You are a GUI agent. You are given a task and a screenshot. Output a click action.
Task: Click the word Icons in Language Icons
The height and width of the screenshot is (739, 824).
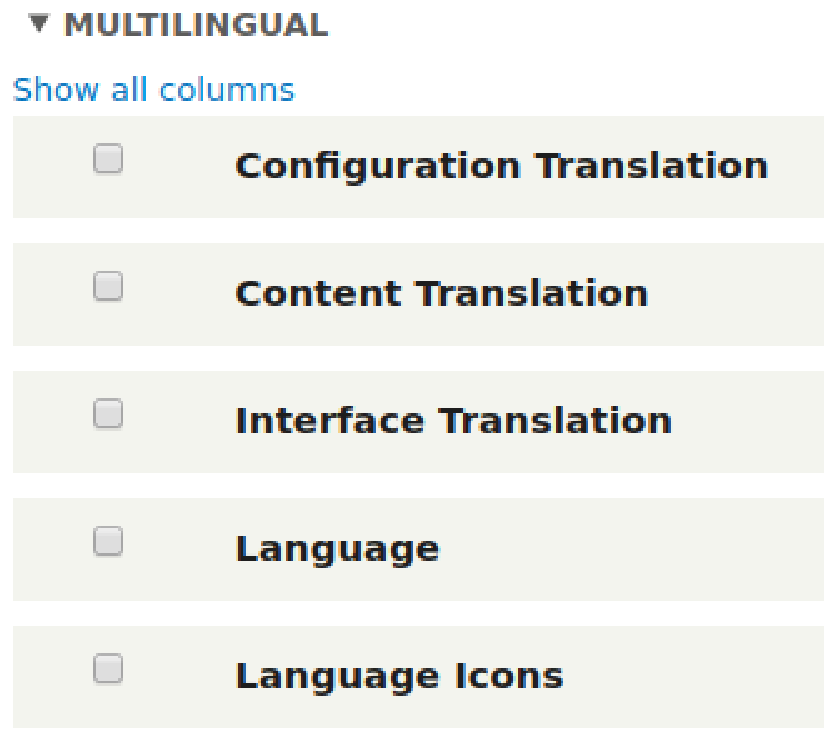pyautogui.click(x=514, y=677)
